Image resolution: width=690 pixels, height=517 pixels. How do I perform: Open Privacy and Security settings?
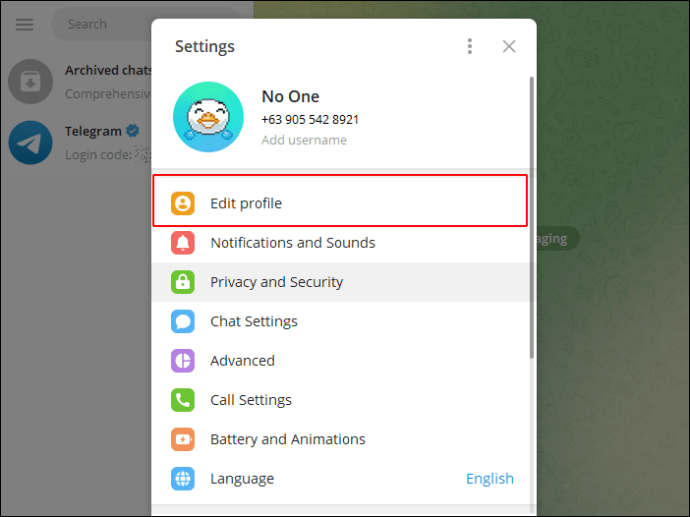pos(276,282)
